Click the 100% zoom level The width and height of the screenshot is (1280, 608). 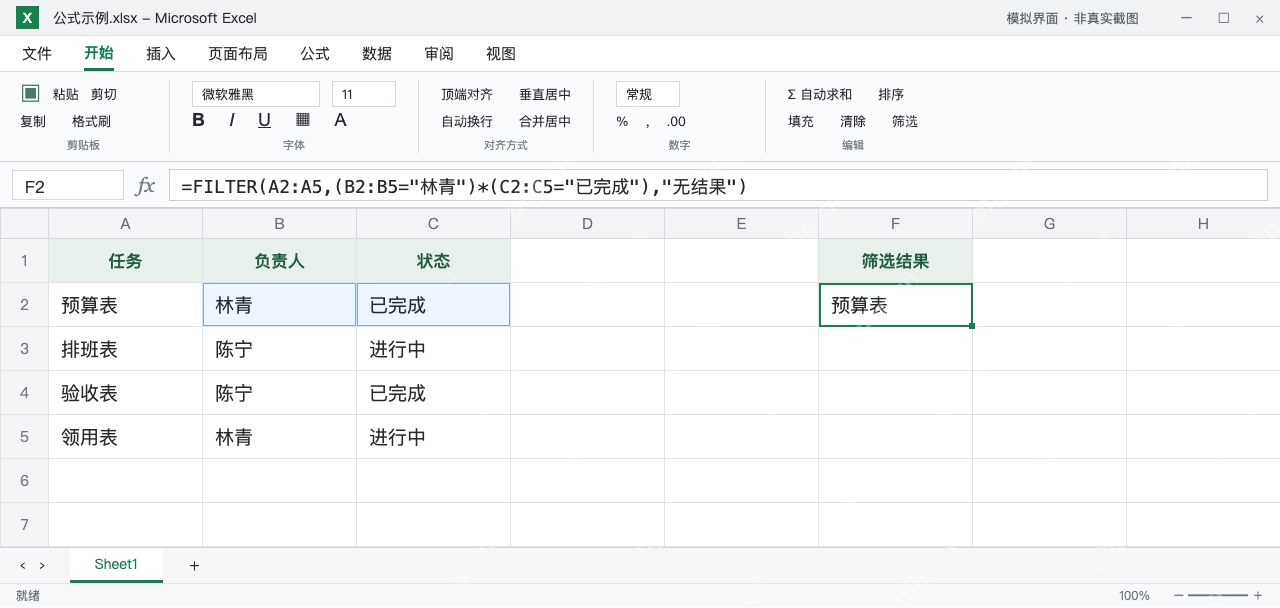click(x=1134, y=596)
